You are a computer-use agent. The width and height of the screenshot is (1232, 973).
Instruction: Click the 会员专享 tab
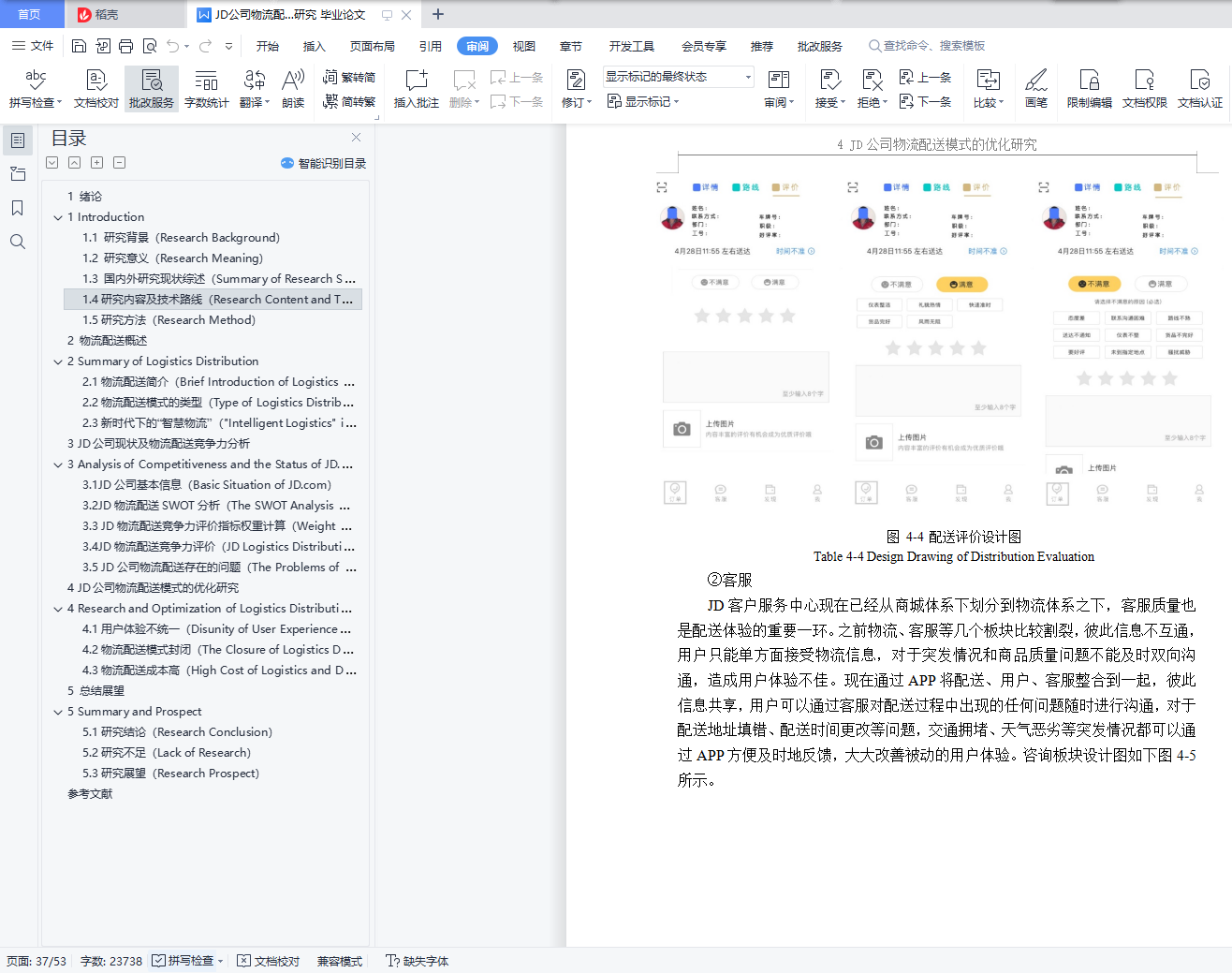pyautogui.click(x=704, y=46)
